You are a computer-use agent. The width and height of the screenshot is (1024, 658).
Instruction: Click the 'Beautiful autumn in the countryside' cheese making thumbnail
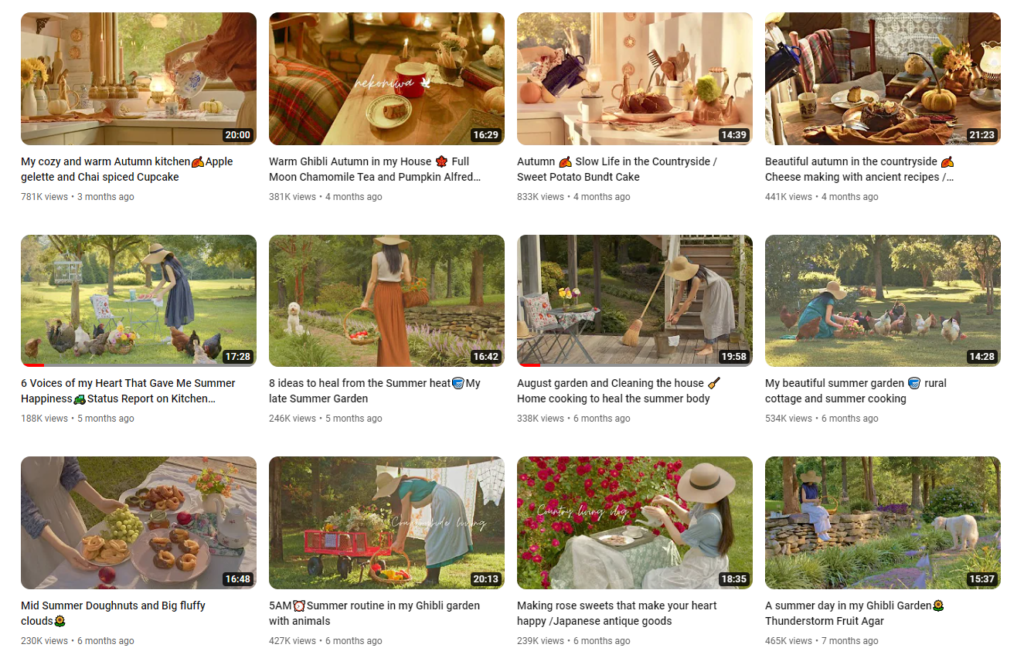882,77
